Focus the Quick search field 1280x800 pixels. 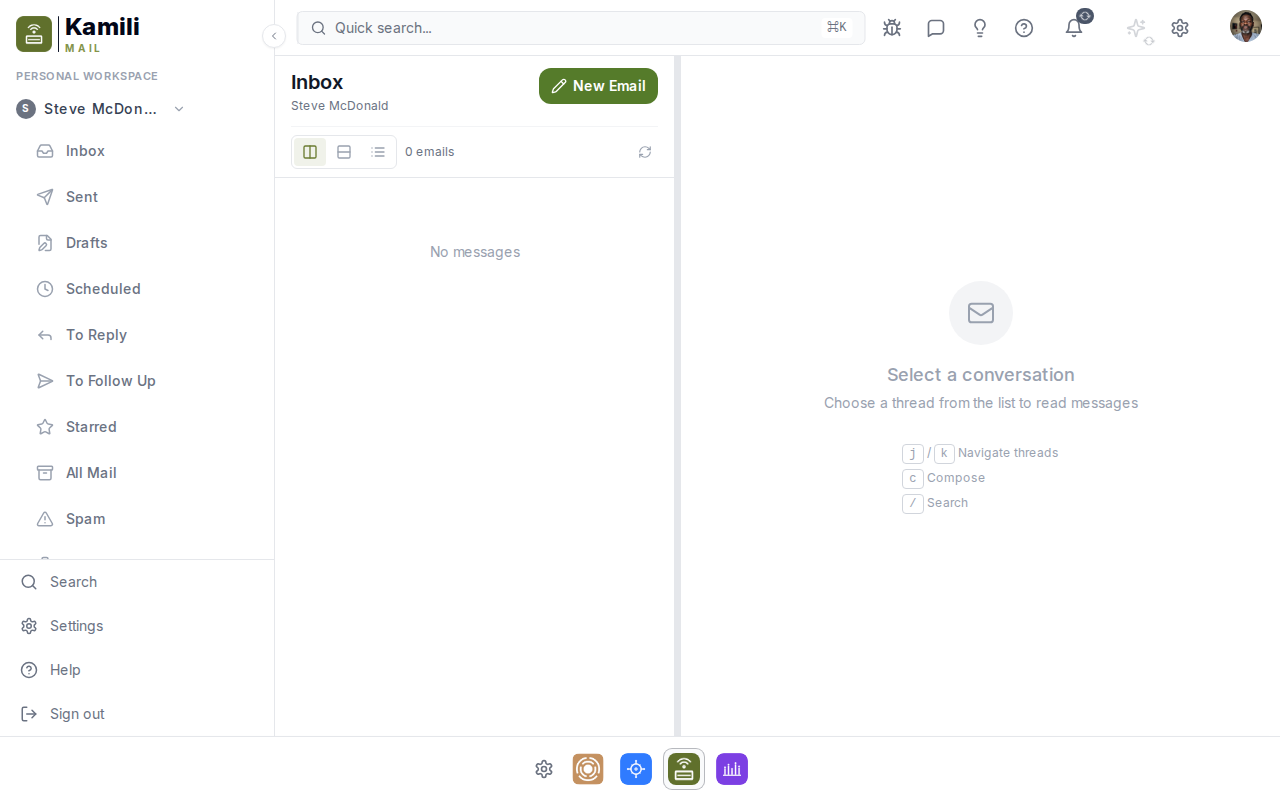pyautogui.click(x=581, y=28)
